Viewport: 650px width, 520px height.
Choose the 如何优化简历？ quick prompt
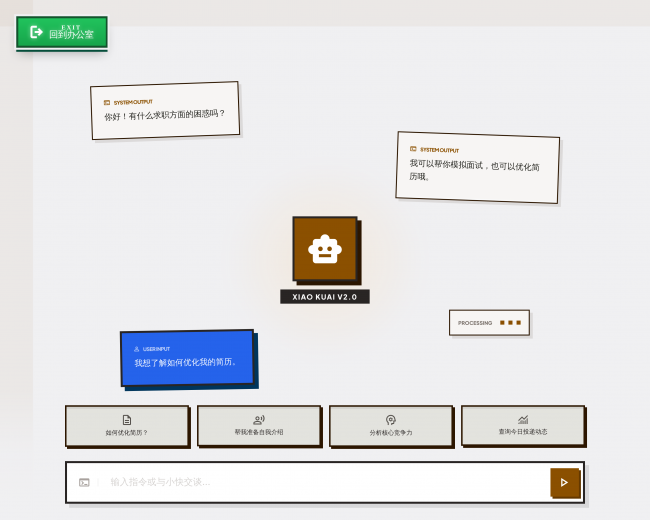[x=127, y=426]
